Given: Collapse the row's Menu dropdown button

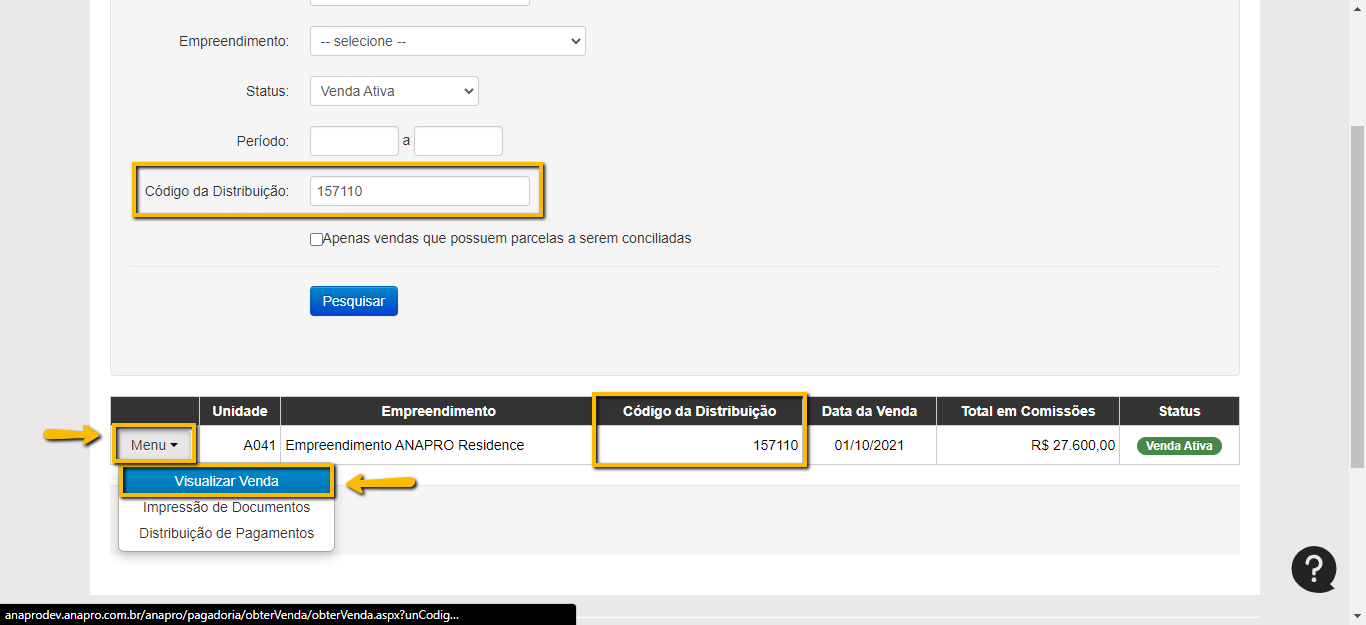Looking at the screenshot, I should [154, 445].
